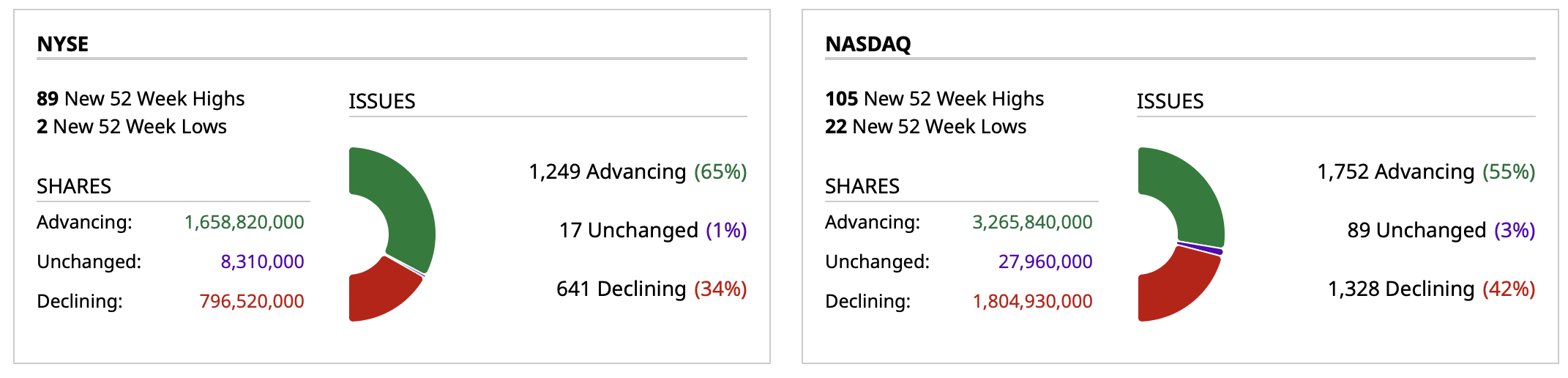Click NYSE 2 New 52 Week Lows
This screenshot has height=378, width=1568.
click(132, 127)
